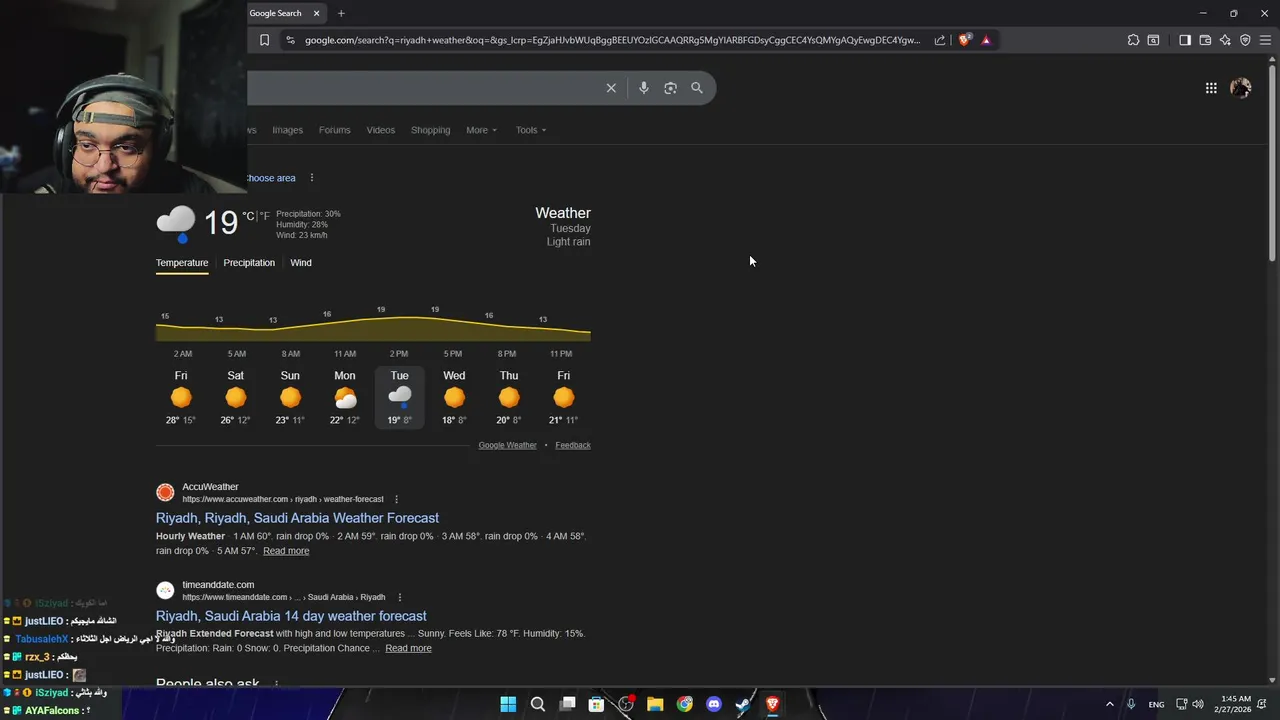The width and height of the screenshot is (1280, 720).
Task: Open Riyadh, Saudi Arabia Weather Forecast link
Action: pos(297,518)
